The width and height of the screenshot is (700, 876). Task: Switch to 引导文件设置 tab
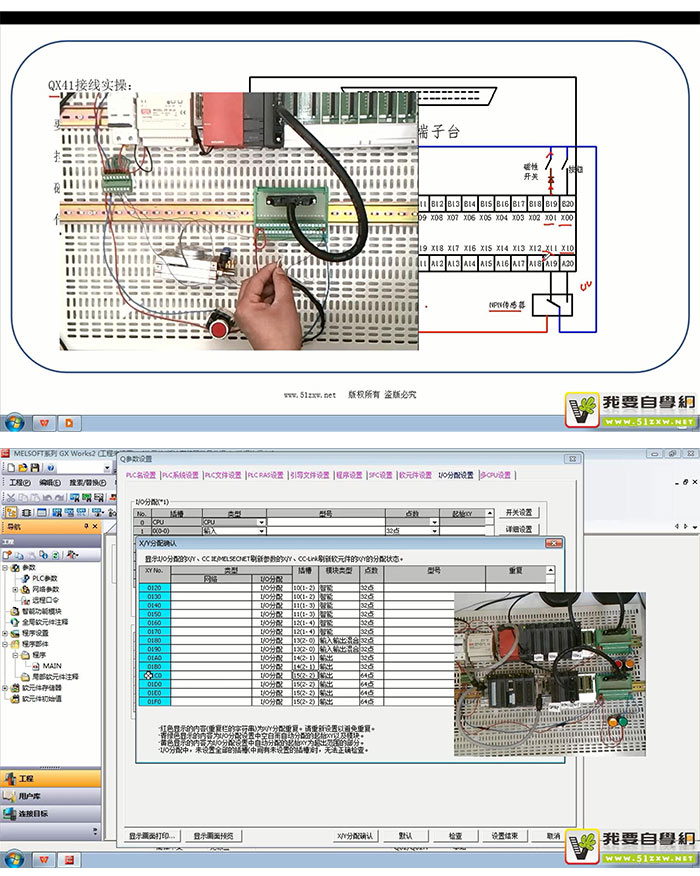[x=310, y=475]
